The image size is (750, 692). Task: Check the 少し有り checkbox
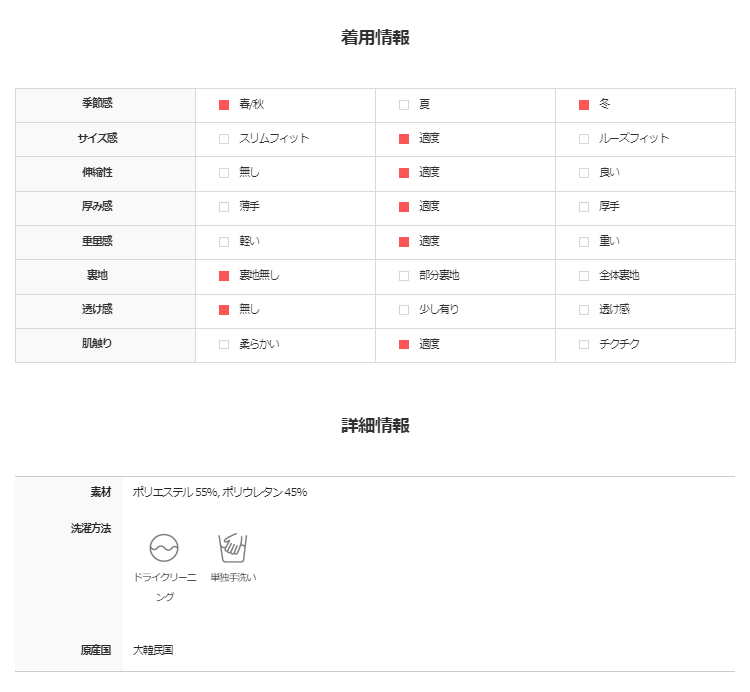pos(404,310)
